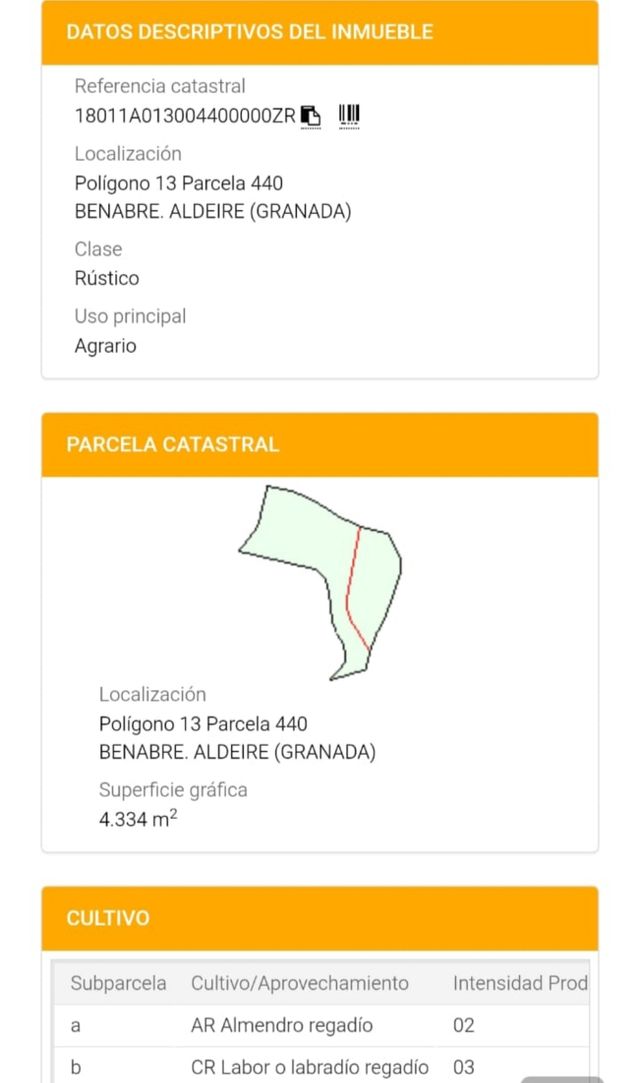Tap the Rústico class value
Viewport: 640px width, 1083px height.
tap(107, 278)
